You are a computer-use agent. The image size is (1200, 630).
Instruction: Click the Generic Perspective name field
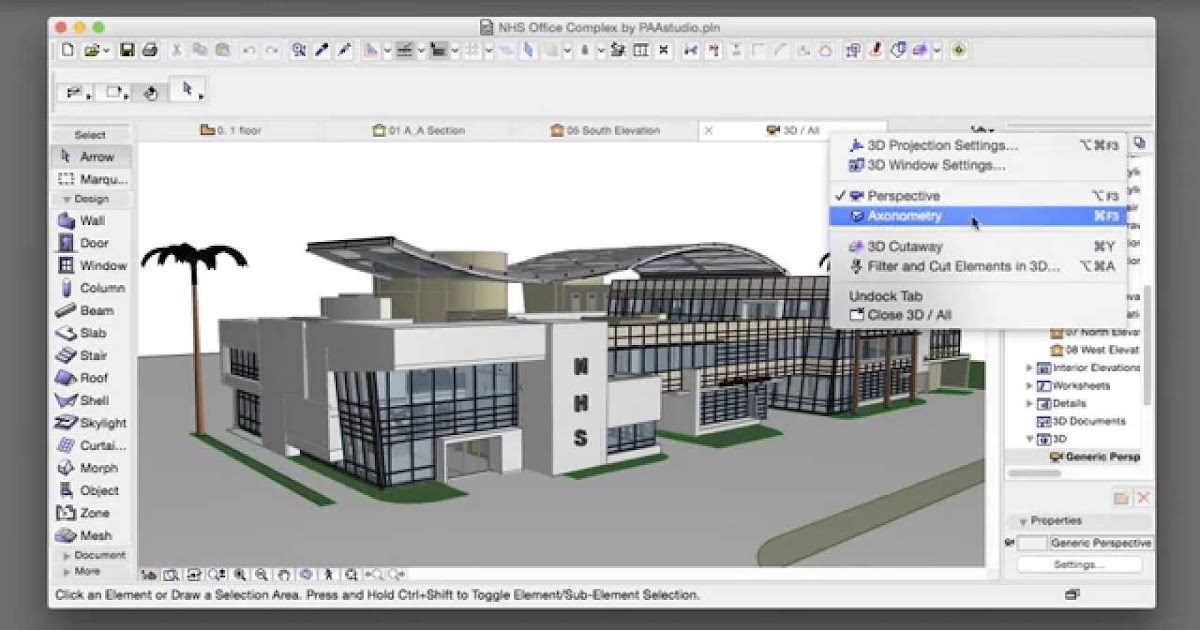pos(1101,543)
